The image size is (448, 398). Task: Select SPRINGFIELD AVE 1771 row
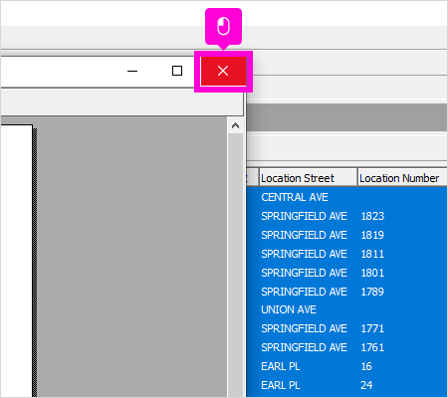click(347, 328)
